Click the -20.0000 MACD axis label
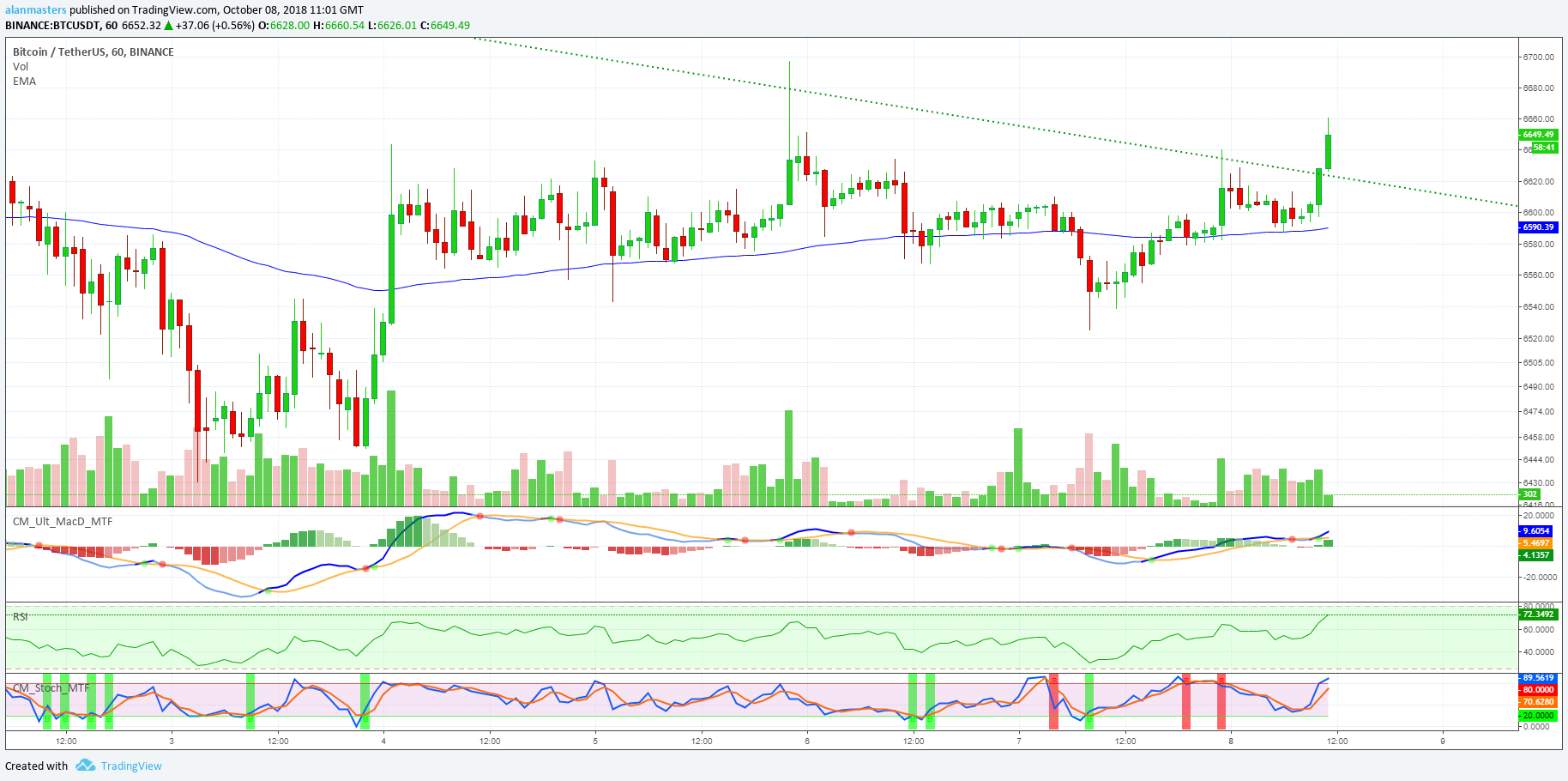The height and width of the screenshot is (781, 1568). (x=1538, y=578)
